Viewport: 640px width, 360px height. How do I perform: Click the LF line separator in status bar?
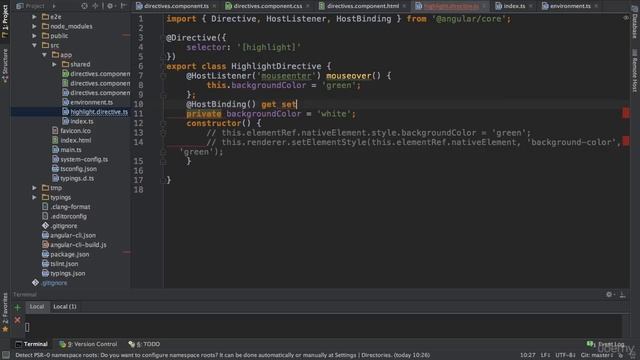(545, 355)
